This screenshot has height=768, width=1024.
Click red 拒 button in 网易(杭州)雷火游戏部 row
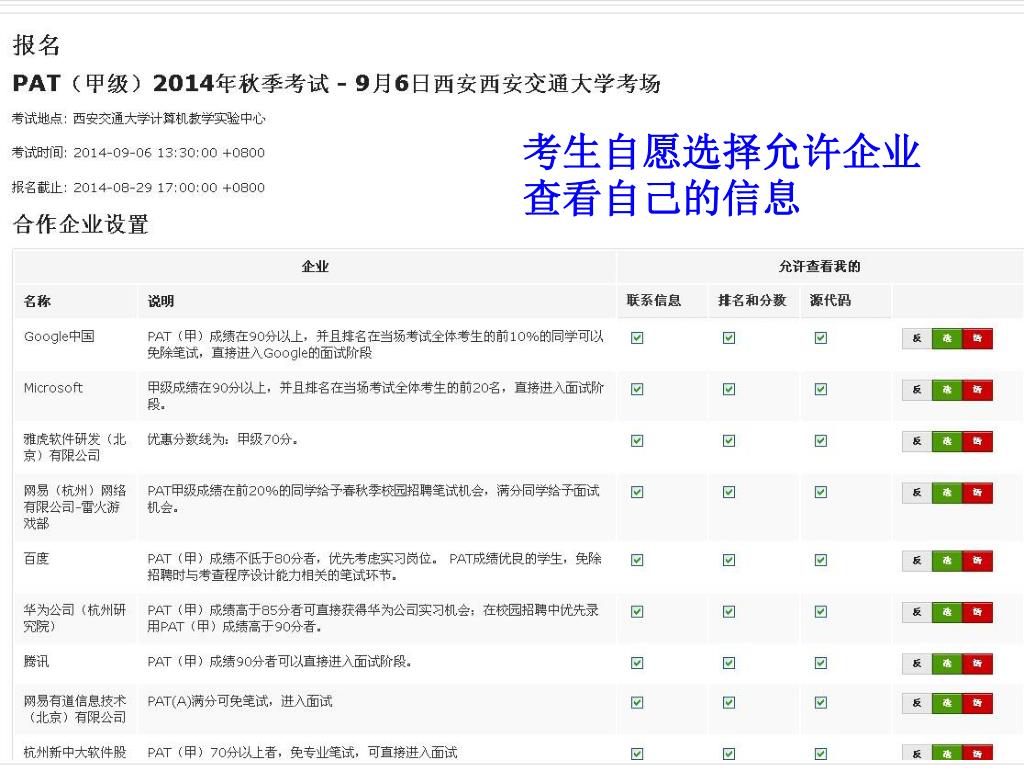pyautogui.click(x=977, y=493)
